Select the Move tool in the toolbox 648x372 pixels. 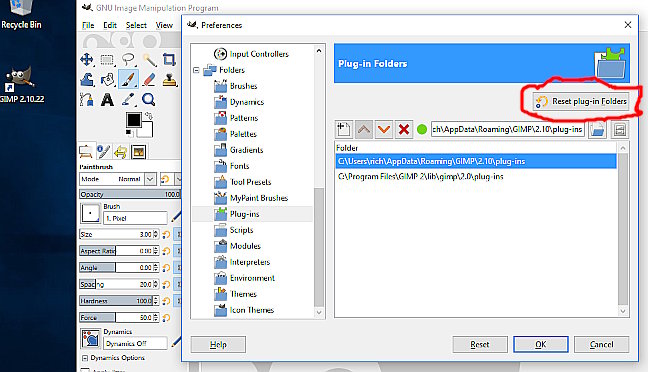click(87, 60)
